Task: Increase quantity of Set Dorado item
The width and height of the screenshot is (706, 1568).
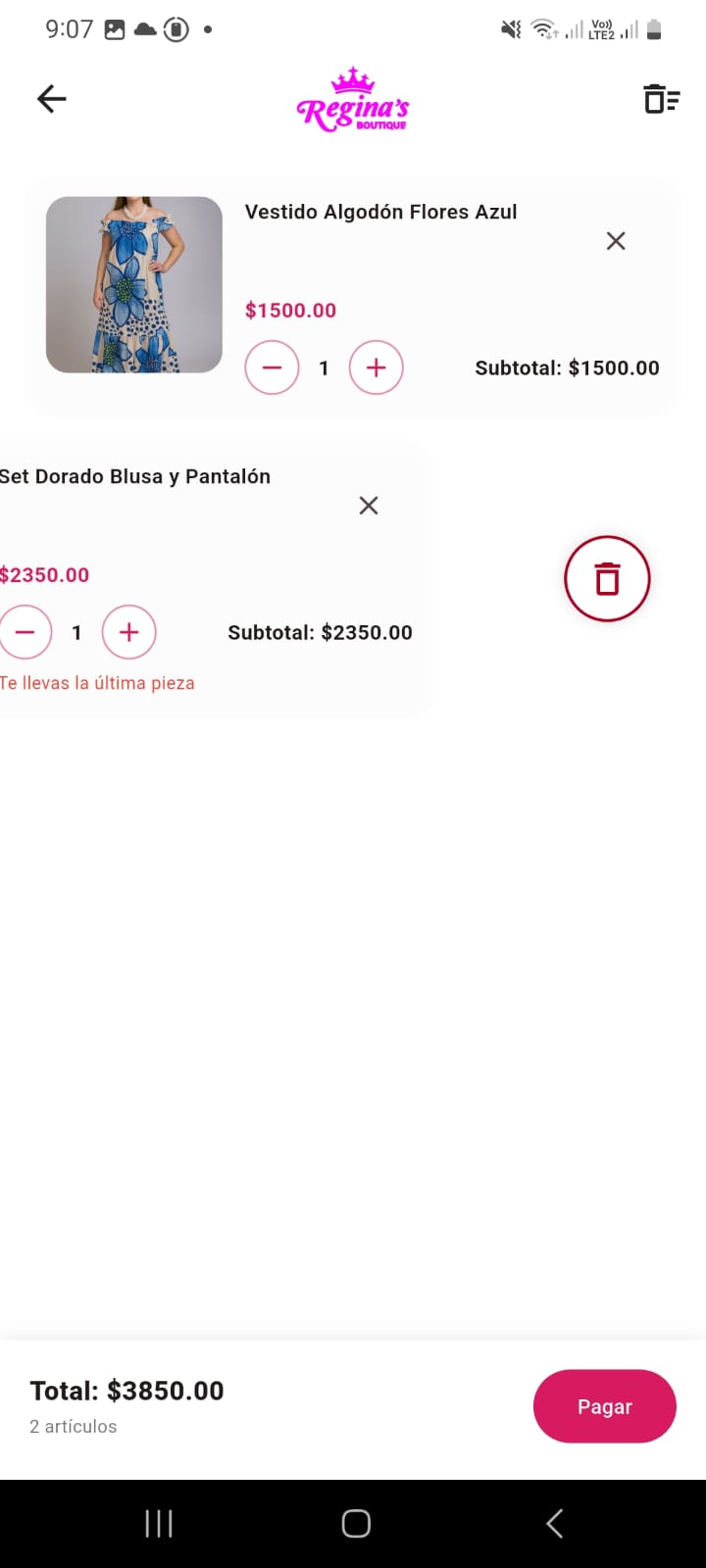Action: [128, 632]
